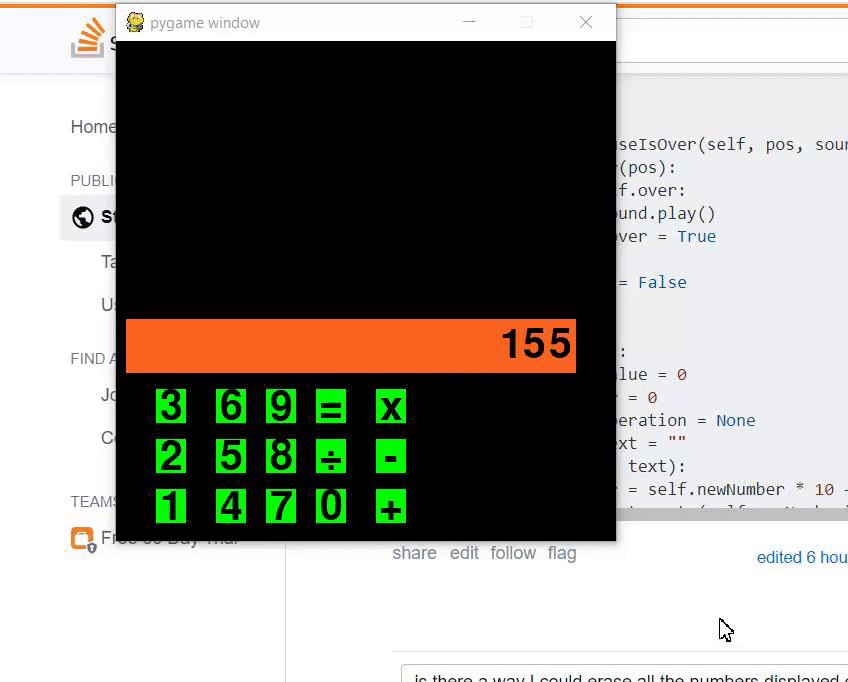The width and height of the screenshot is (848, 682).
Task: Select the divide ÷ button
Action: coord(331,456)
